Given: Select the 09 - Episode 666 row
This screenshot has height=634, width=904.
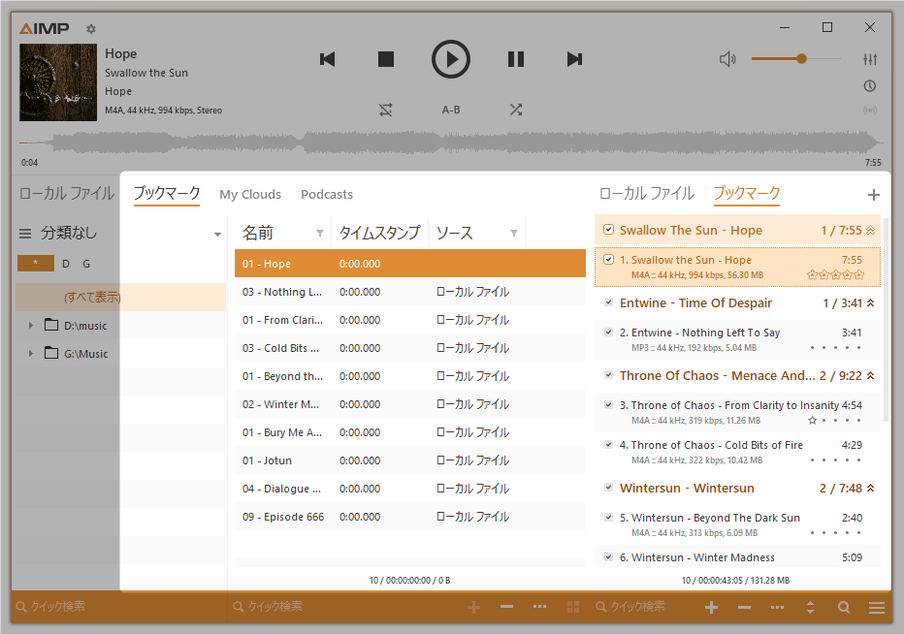Looking at the screenshot, I should (410, 517).
